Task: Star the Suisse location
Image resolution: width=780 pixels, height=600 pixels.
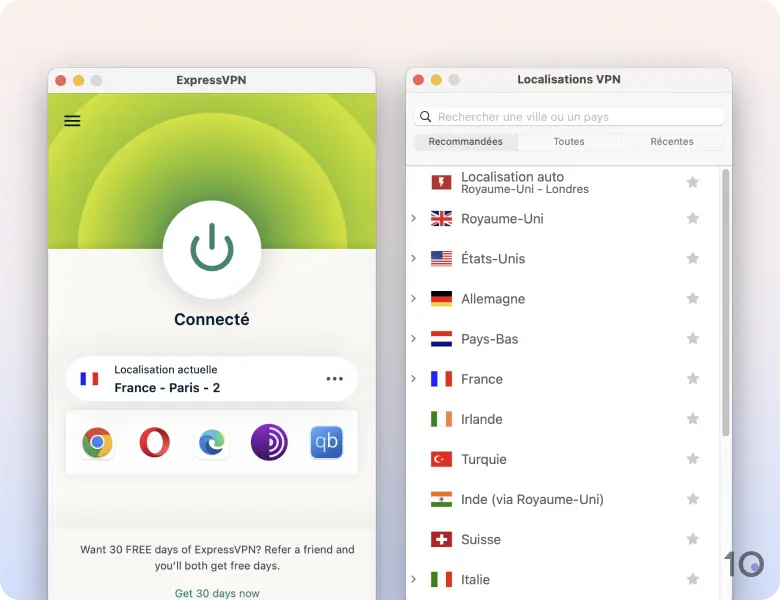Action: [x=692, y=539]
